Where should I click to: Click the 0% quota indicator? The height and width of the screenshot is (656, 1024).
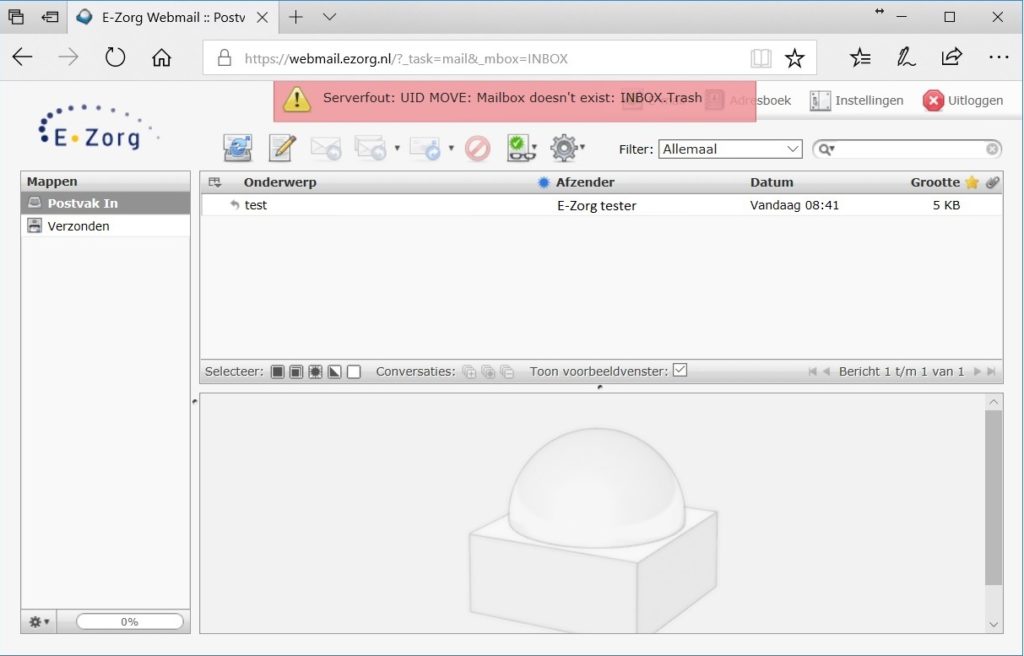point(127,621)
